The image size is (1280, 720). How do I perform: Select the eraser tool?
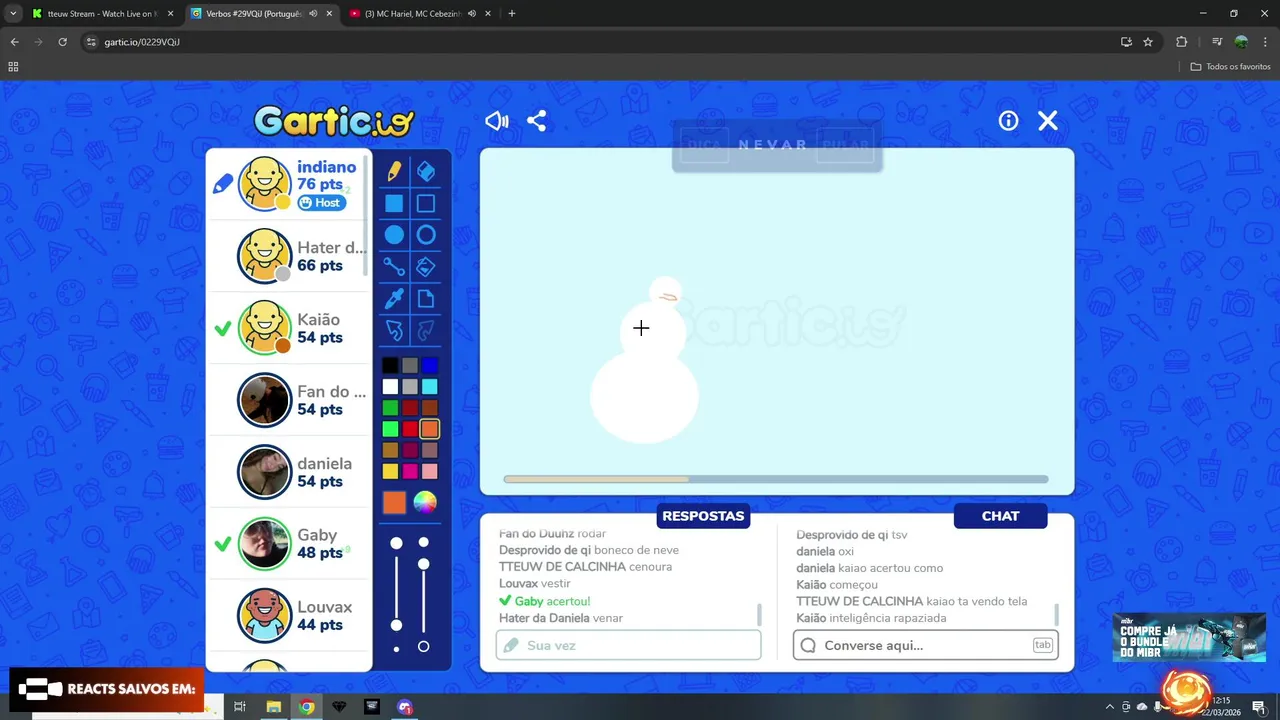[x=426, y=171]
